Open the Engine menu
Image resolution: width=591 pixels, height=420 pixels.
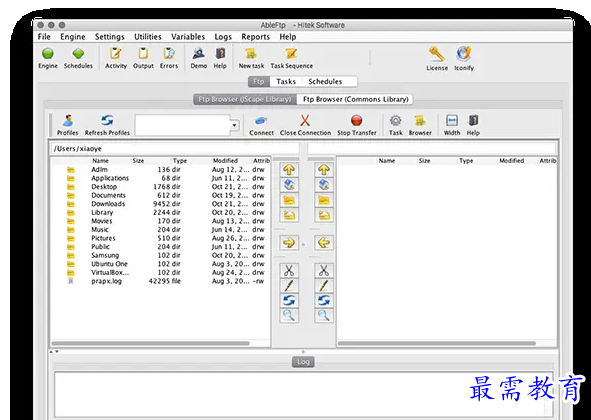(73, 37)
